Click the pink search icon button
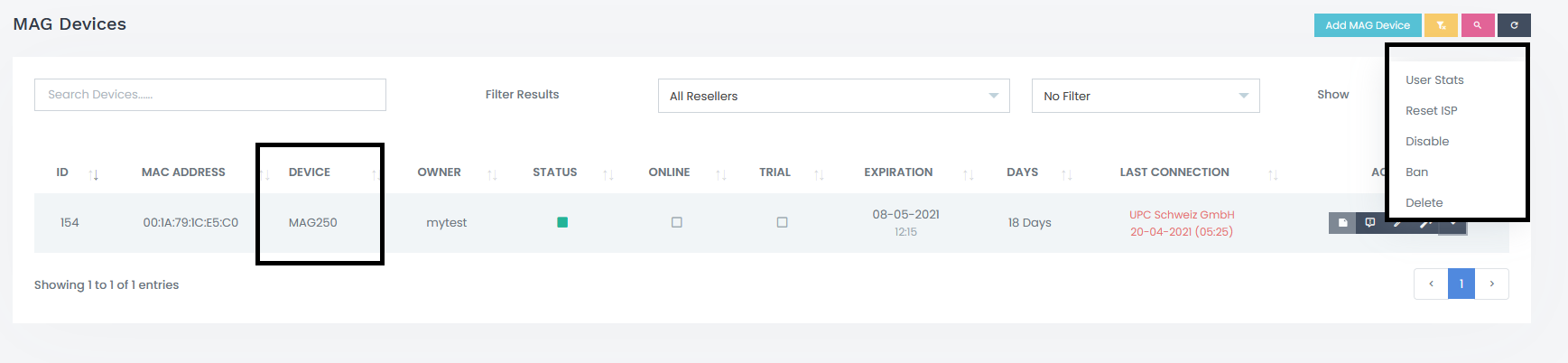The width and height of the screenshot is (1568, 363). point(1477,25)
